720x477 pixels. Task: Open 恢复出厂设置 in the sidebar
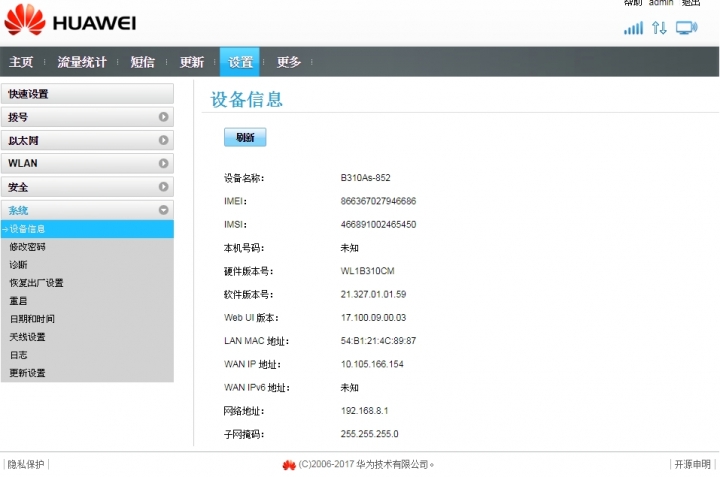pyautogui.click(x=36, y=283)
